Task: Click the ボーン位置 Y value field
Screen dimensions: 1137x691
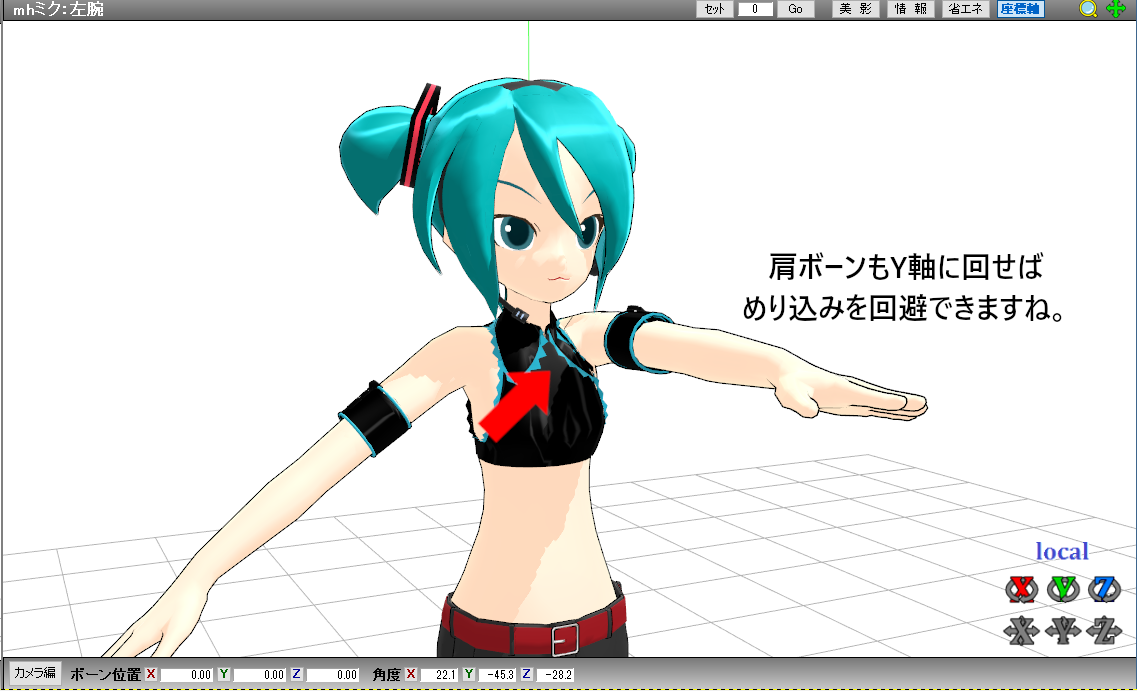Action: [260, 674]
